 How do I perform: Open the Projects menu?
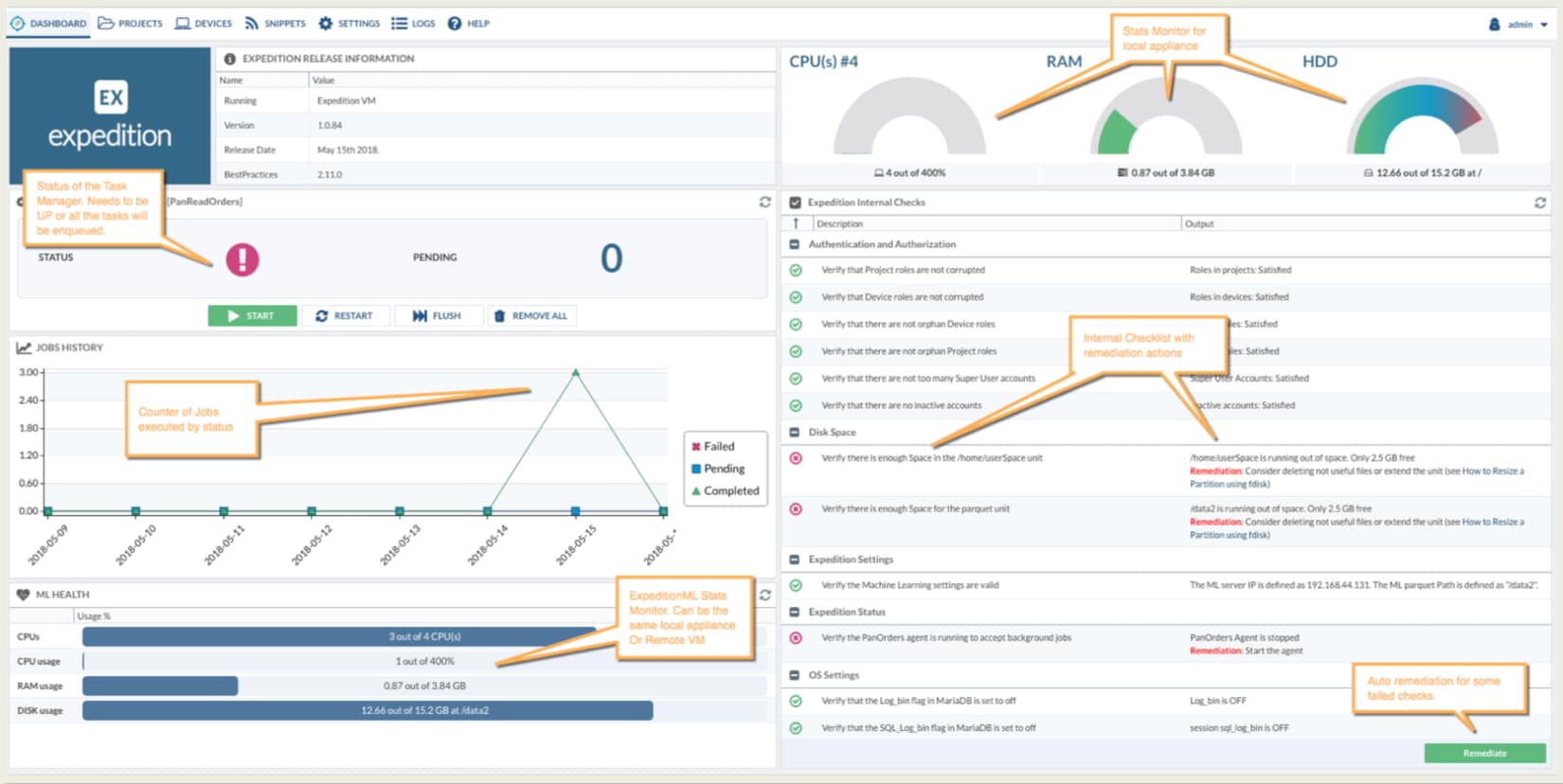(131, 24)
